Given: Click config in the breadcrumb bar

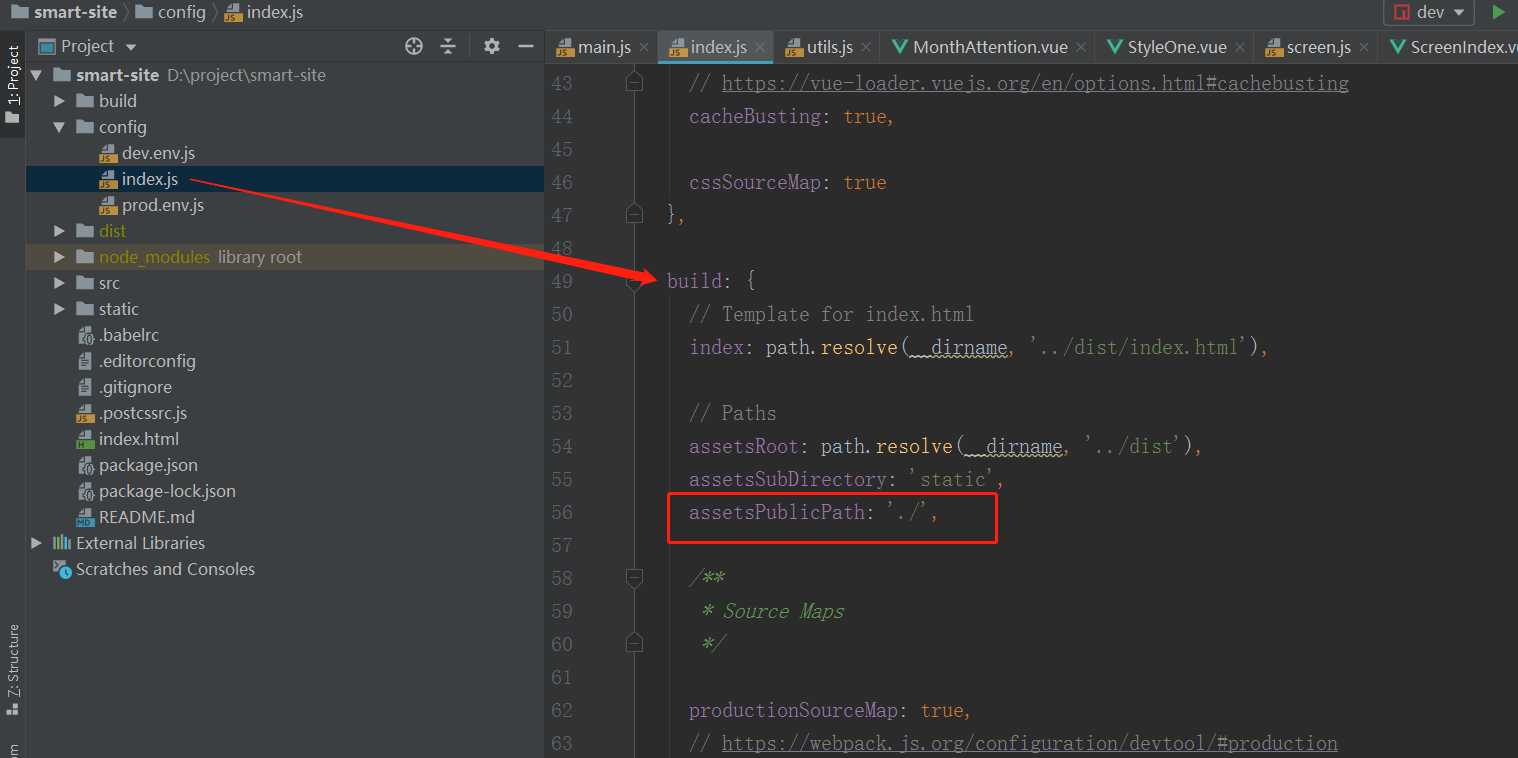Looking at the screenshot, I should point(170,13).
